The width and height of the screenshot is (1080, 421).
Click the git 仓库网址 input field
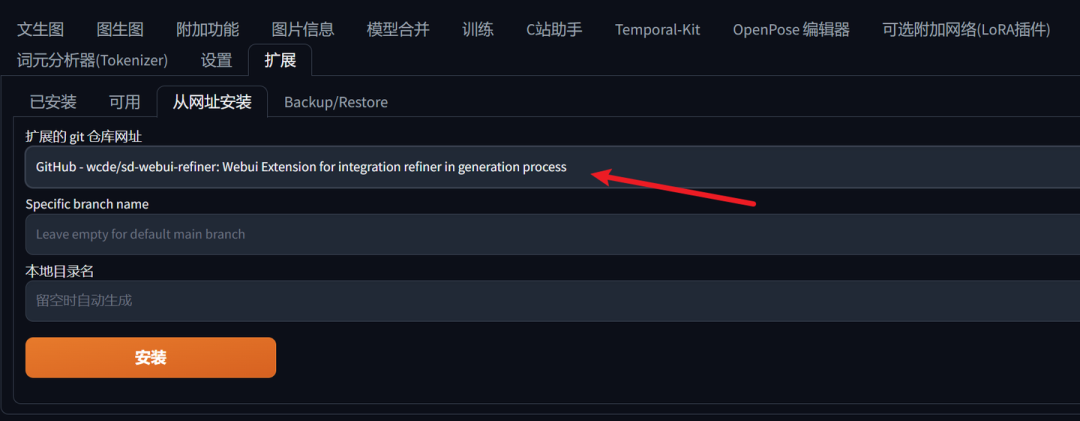click(550, 167)
